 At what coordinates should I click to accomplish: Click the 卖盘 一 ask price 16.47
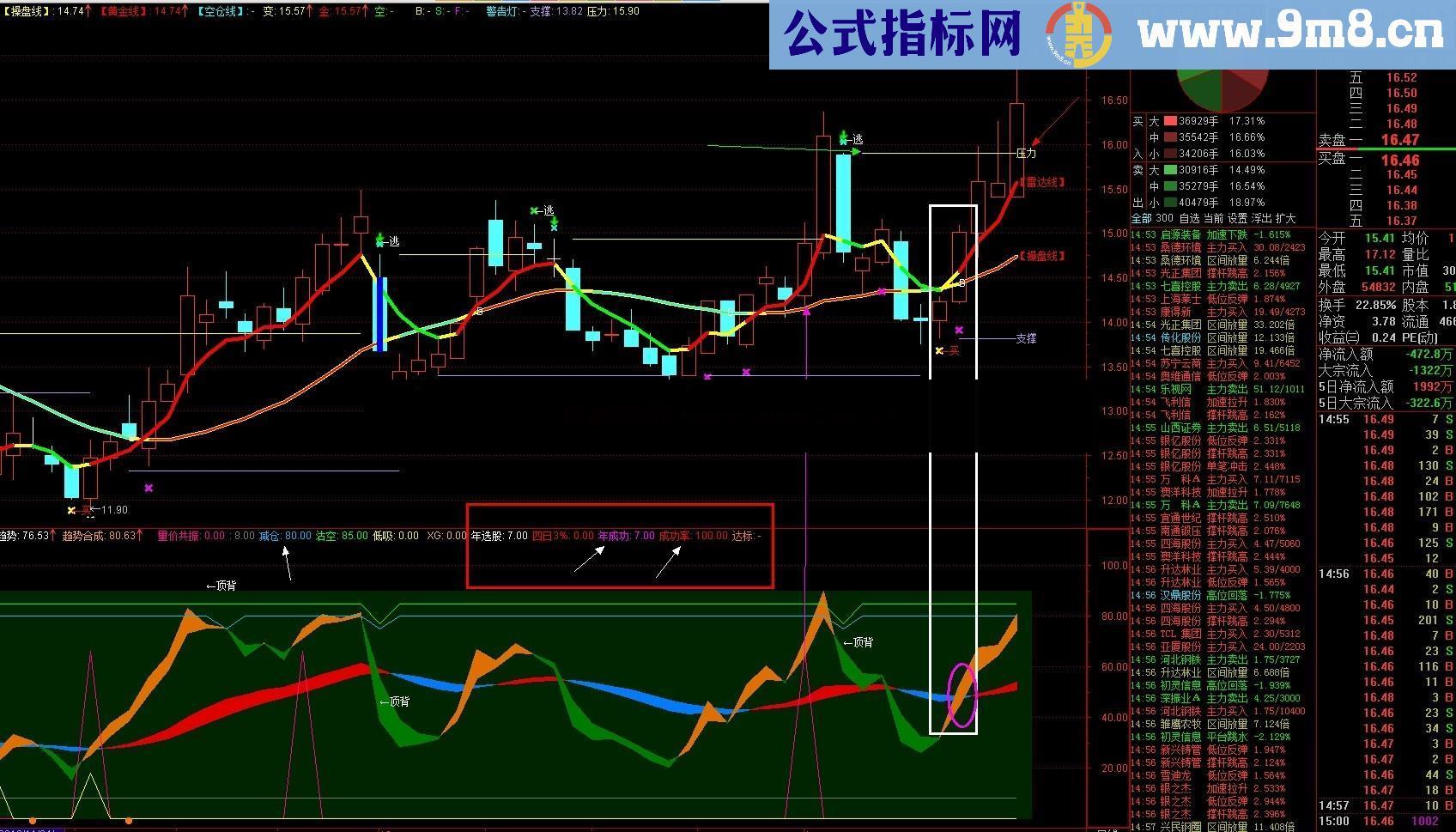click(1399, 140)
